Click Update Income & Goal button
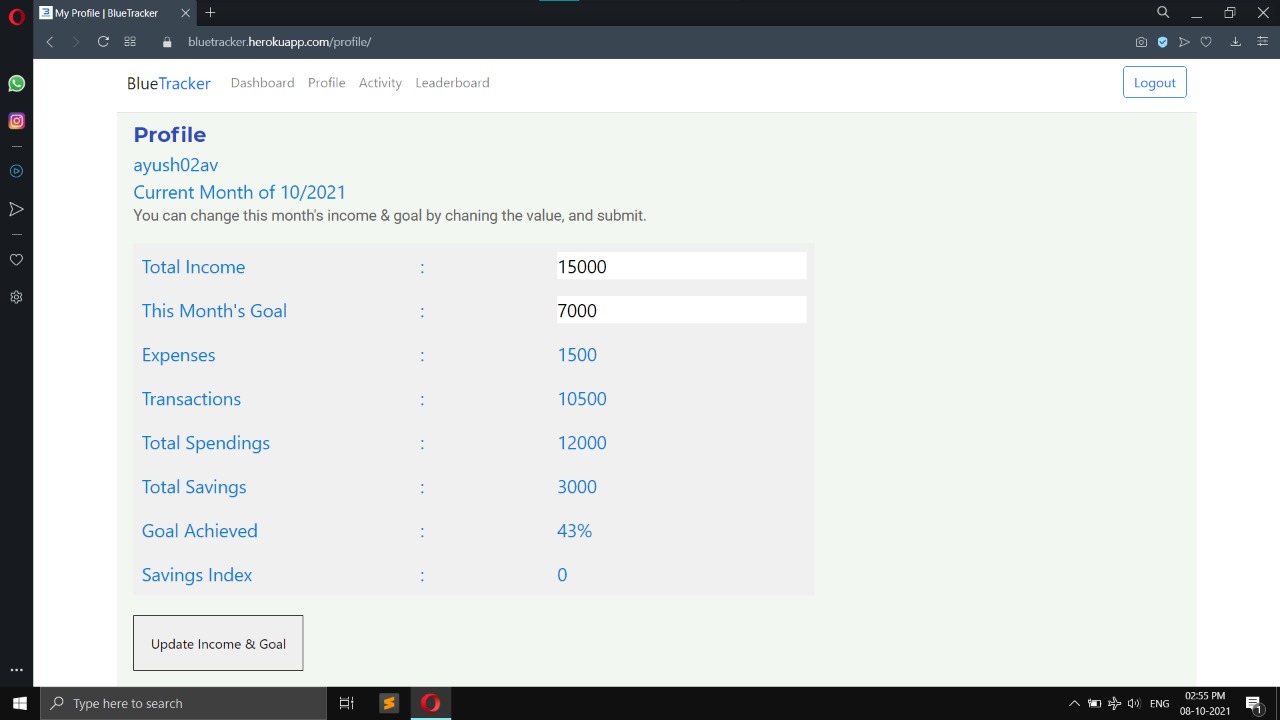The height and width of the screenshot is (720, 1280). (x=218, y=643)
